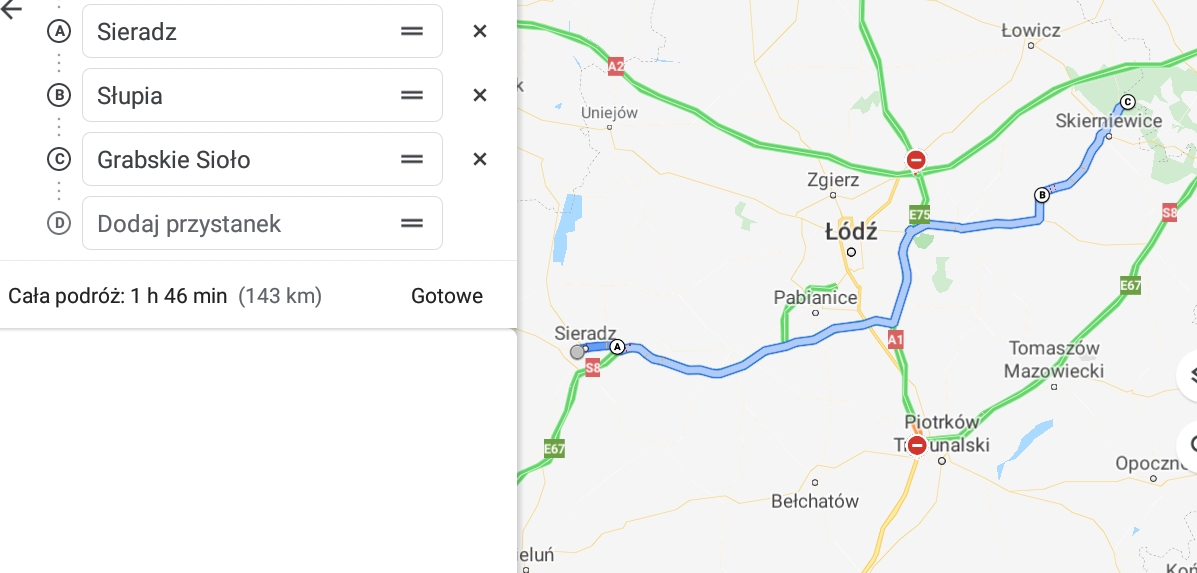Click the Dodaj przystanek field

[240, 223]
